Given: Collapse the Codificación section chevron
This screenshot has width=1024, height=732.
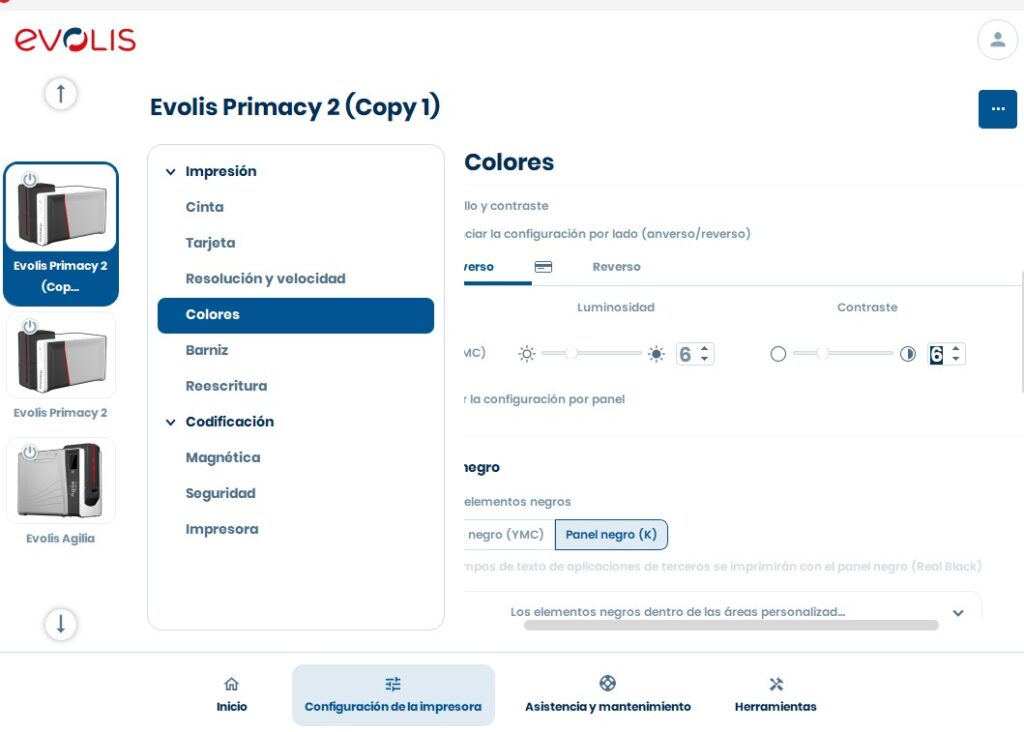Looking at the screenshot, I should coord(170,422).
